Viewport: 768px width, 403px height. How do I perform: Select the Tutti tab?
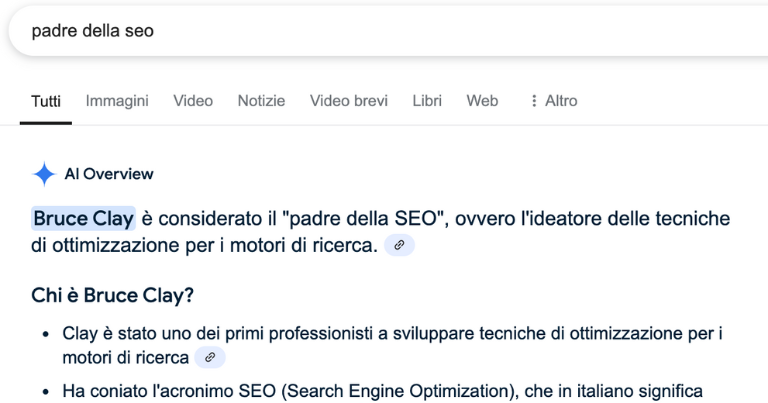click(46, 101)
